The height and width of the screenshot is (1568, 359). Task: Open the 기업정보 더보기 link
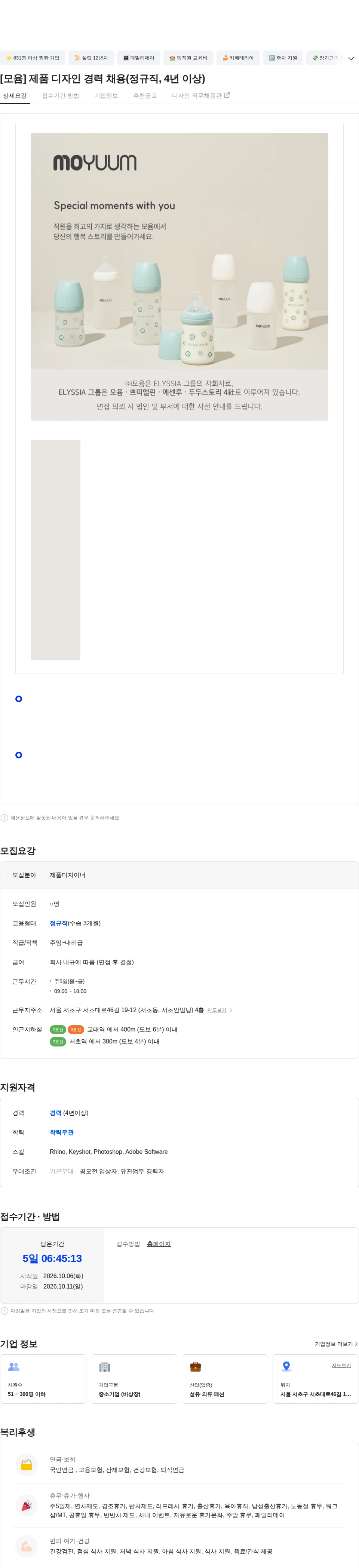[336, 1344]
